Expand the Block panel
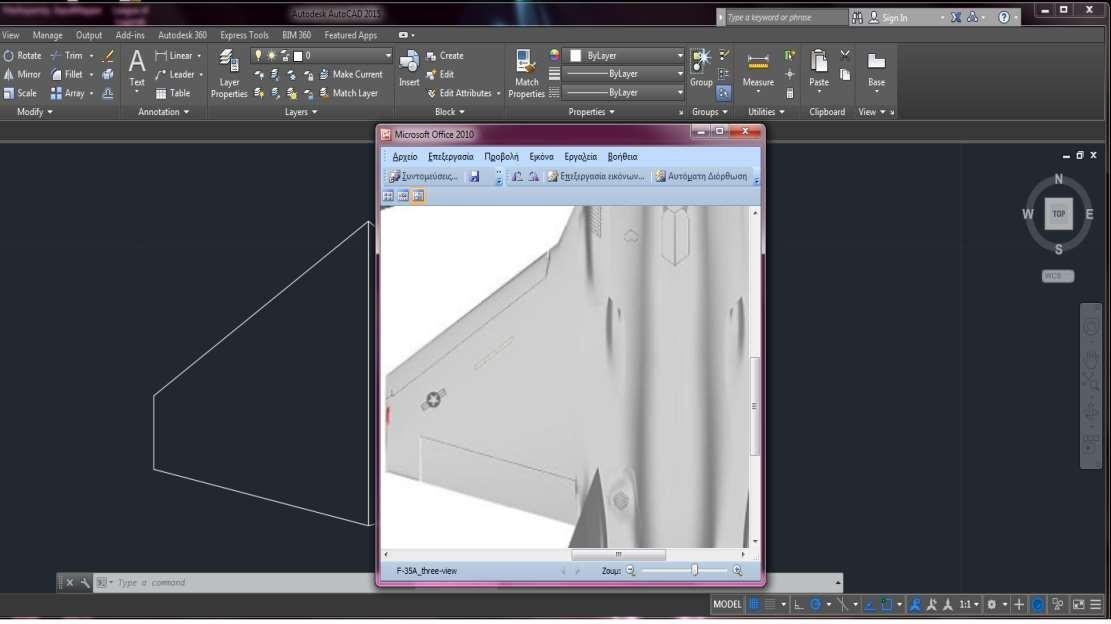This screenshot has height=624, width=1111. click(x=450, y=112)
